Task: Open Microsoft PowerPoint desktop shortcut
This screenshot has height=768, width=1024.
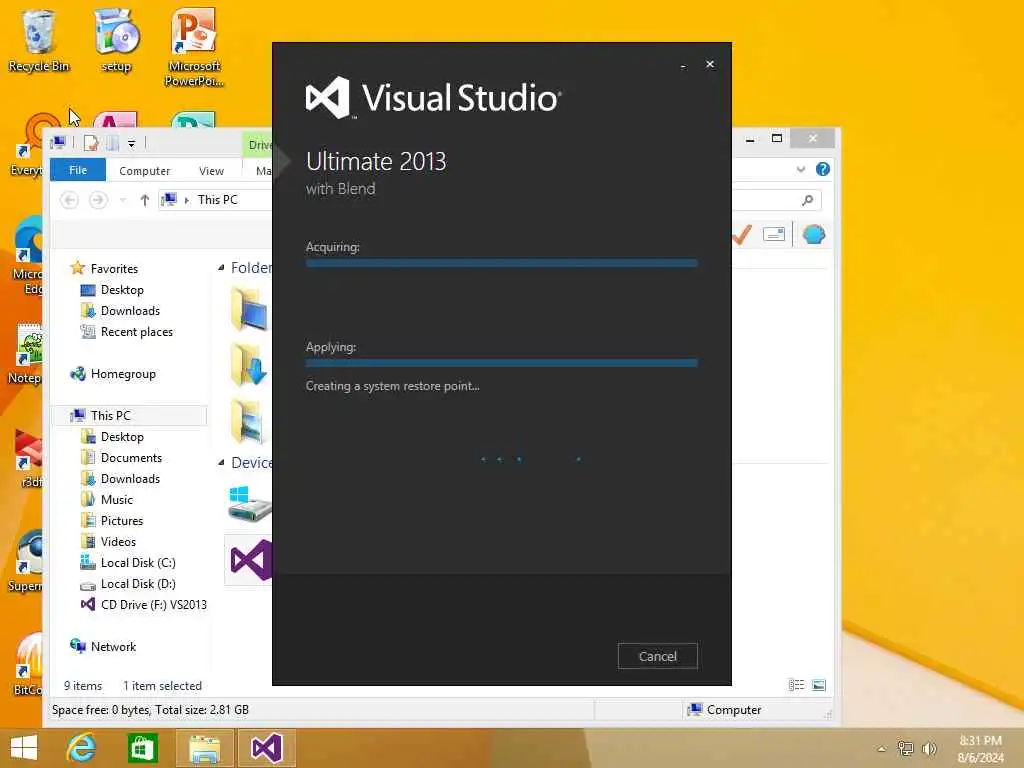Action: click(x=194, y=47)
